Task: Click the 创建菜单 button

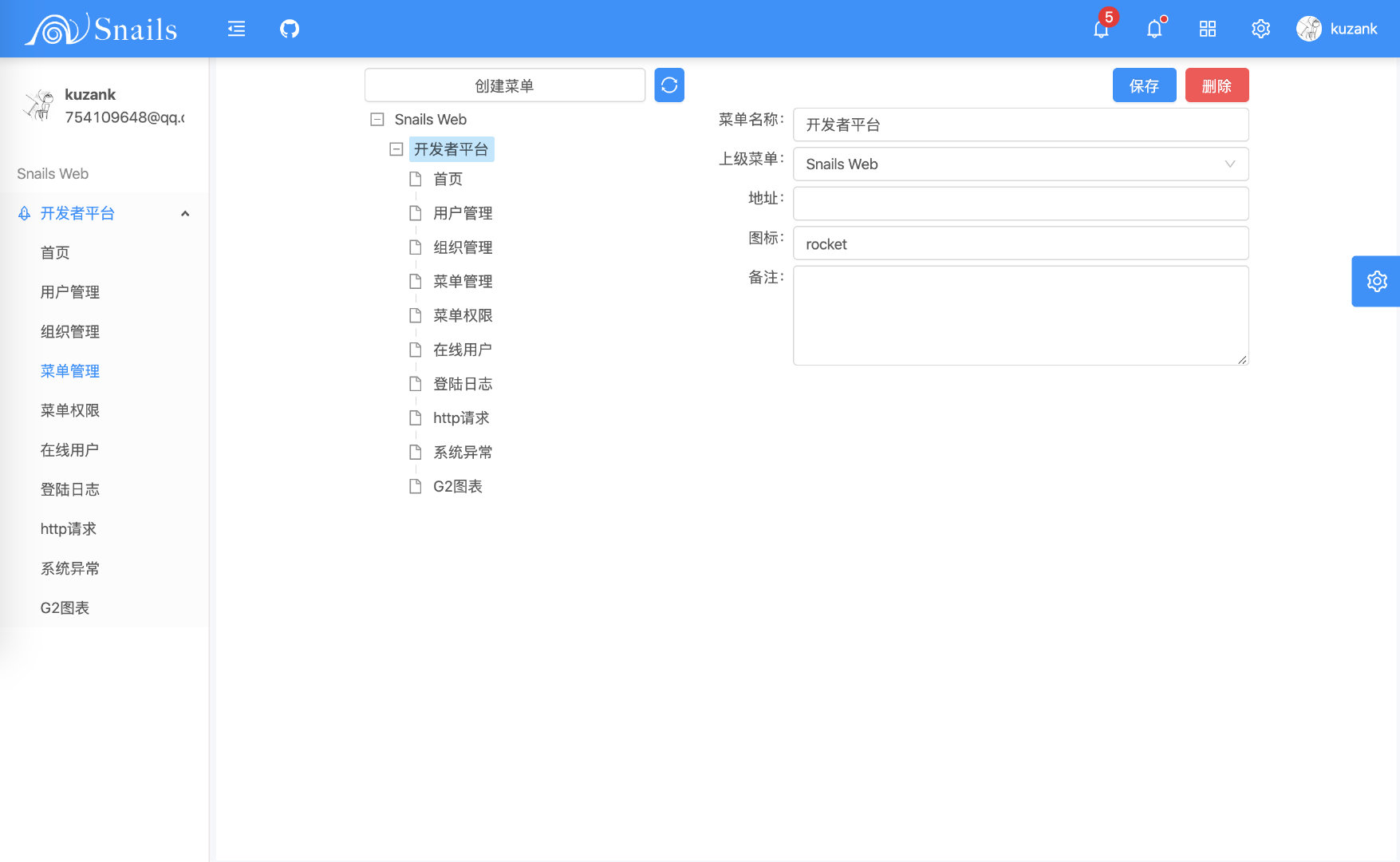Action: point(504,85)
